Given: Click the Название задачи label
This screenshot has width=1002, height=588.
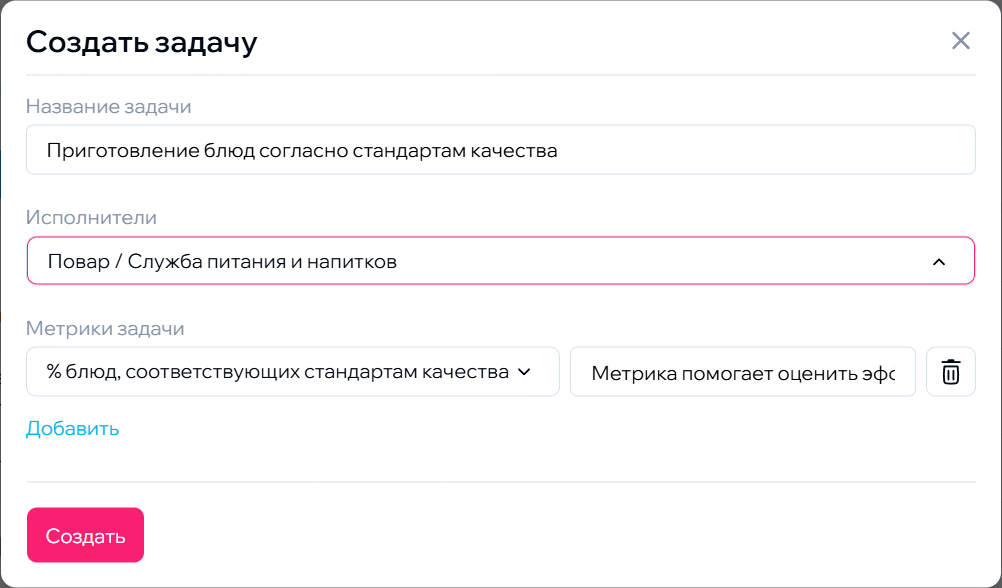Looking at the screenshot, I should [x=108, y=106].
